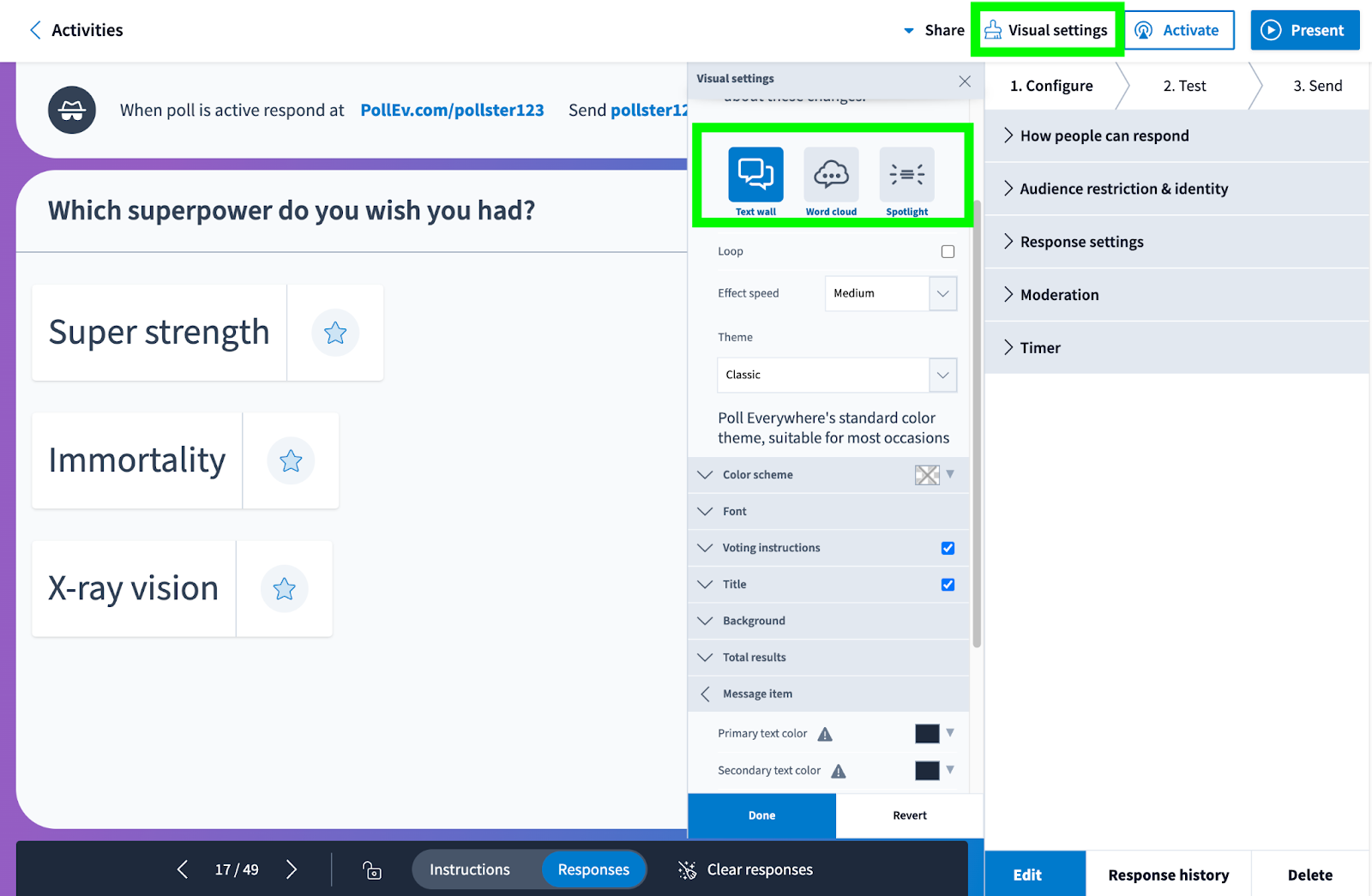Go to next activity arrow
Viewport: 1372px width, 896px height.
pyautogui.click(x=292, y=870)
